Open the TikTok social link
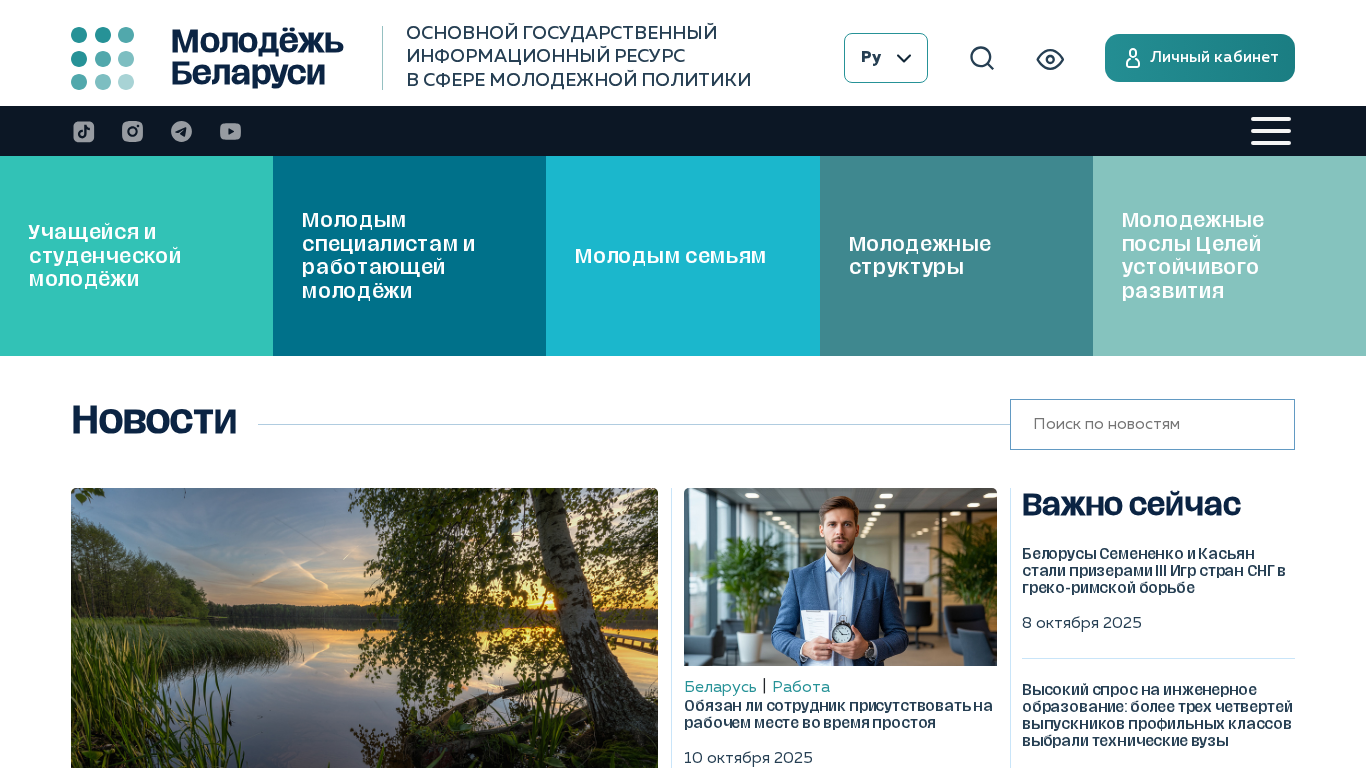Screen dimensions: 1366x768 [x=84, y=132]
